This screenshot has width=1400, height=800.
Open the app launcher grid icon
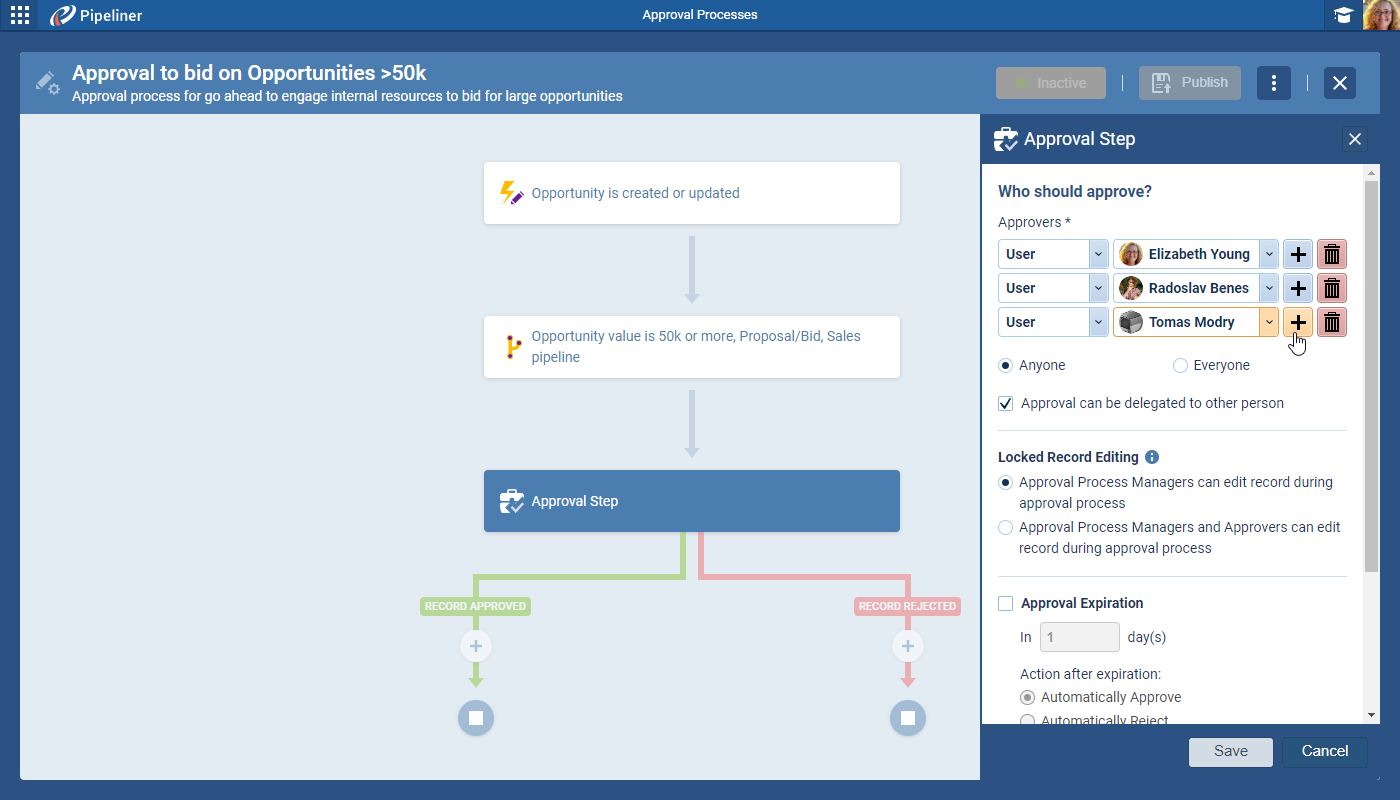[x=20, y=15]
